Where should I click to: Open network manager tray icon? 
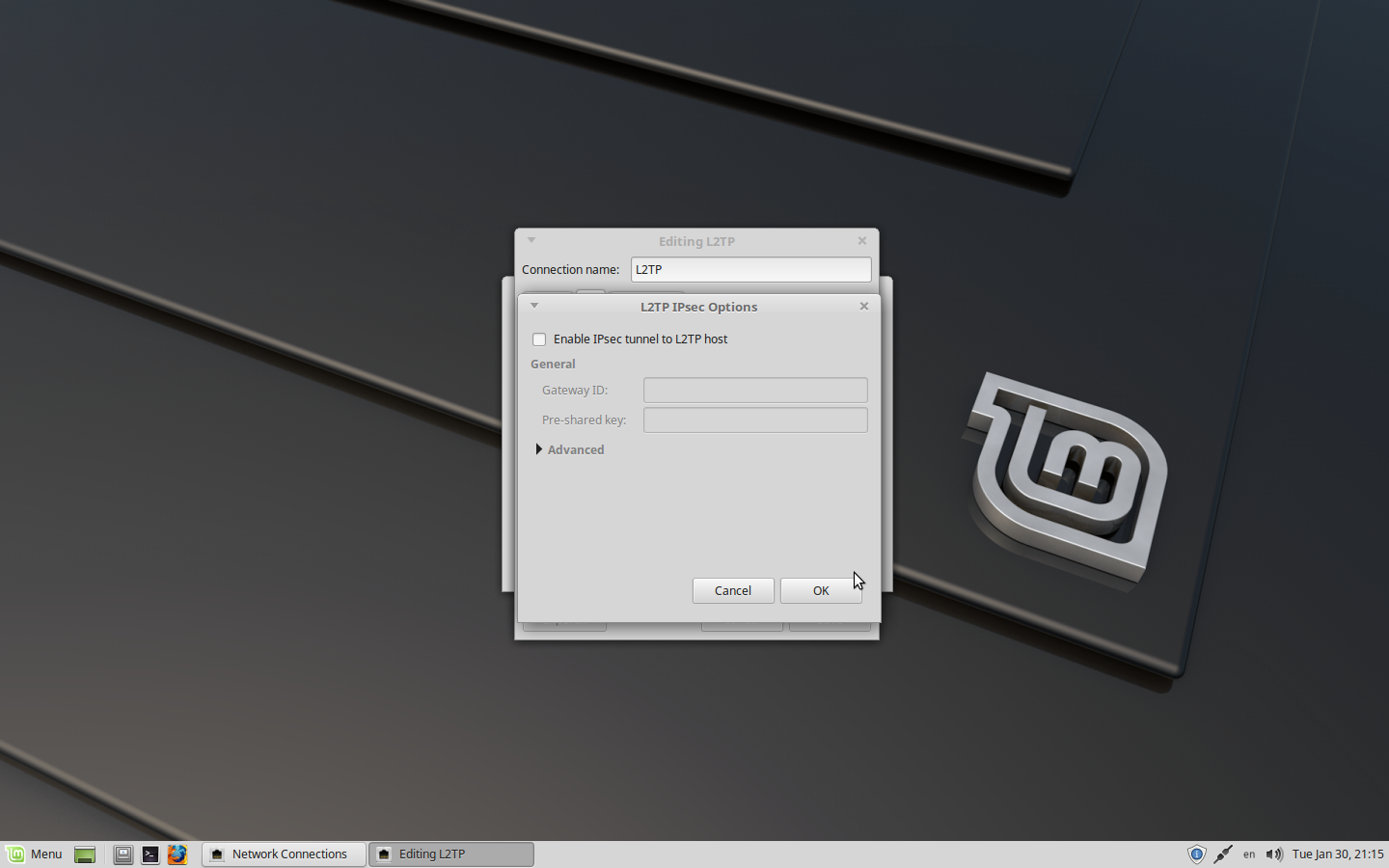point(1223,854)
